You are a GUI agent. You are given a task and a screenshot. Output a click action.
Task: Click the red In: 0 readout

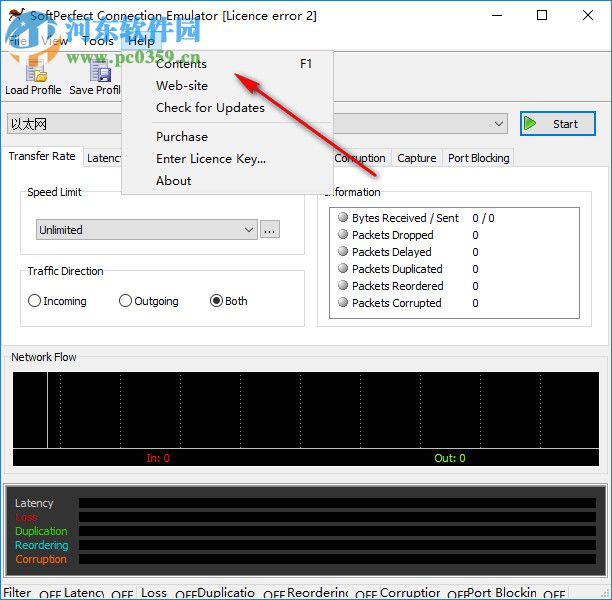tap(158, 458)
